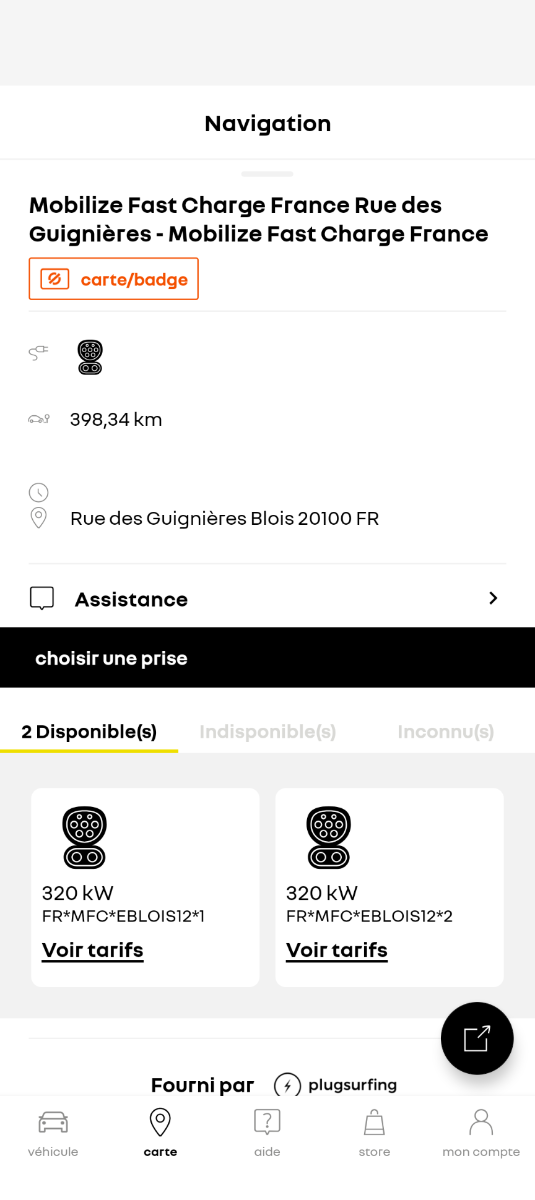The width and height of the screenshot is (535, 1200).
Task: Switch to the Indisponible(s) tab
Action: click(x=267, y=732)
